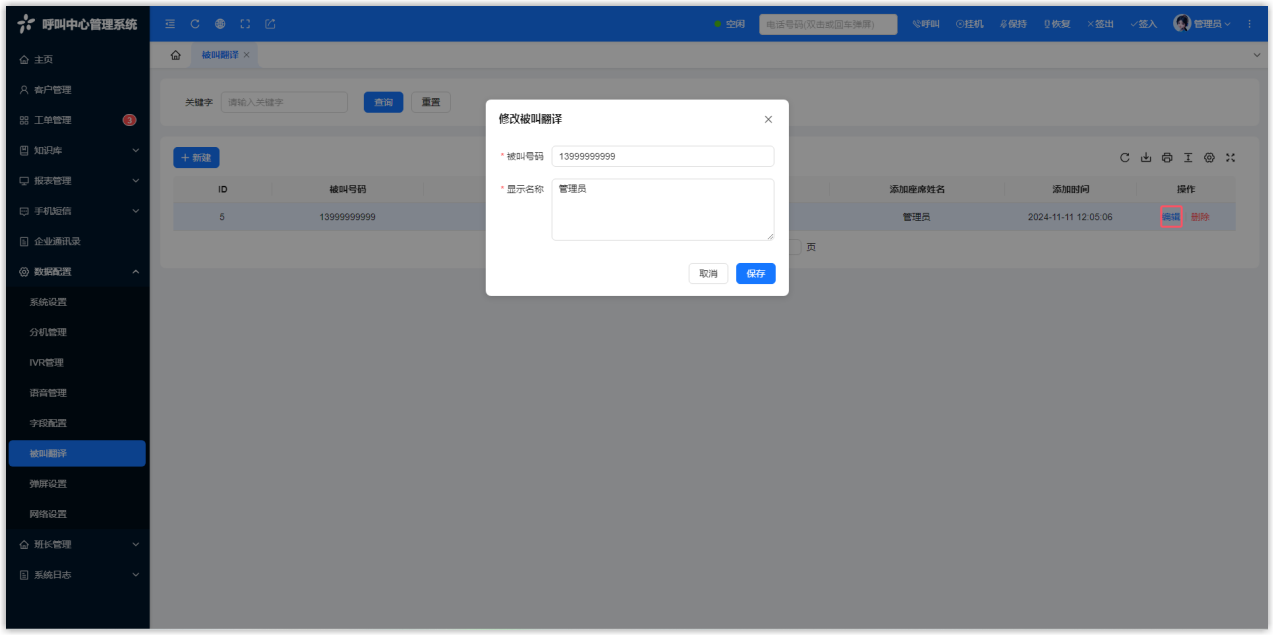Open the 管理员 user dropdown
The height and width of the screenshot is (636, 1274).
(x=1203, y=24)
